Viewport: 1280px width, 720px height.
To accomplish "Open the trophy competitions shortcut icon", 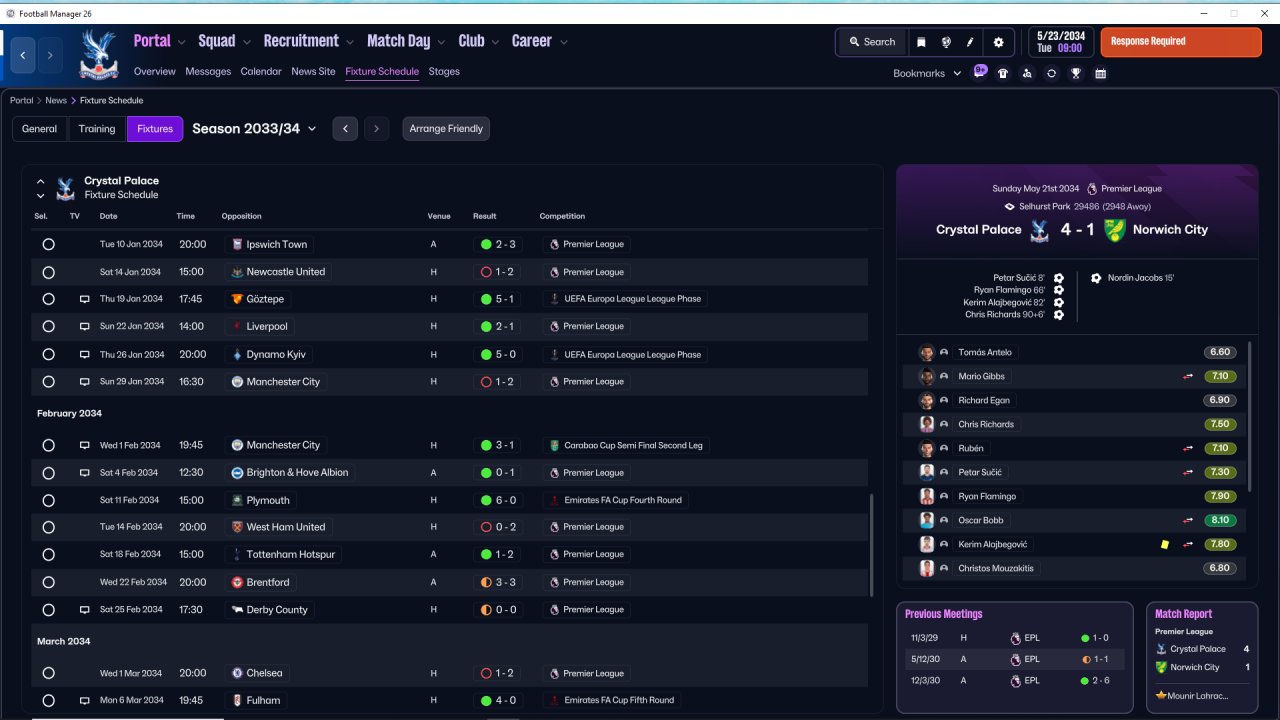I will [x=1076, y=73].
